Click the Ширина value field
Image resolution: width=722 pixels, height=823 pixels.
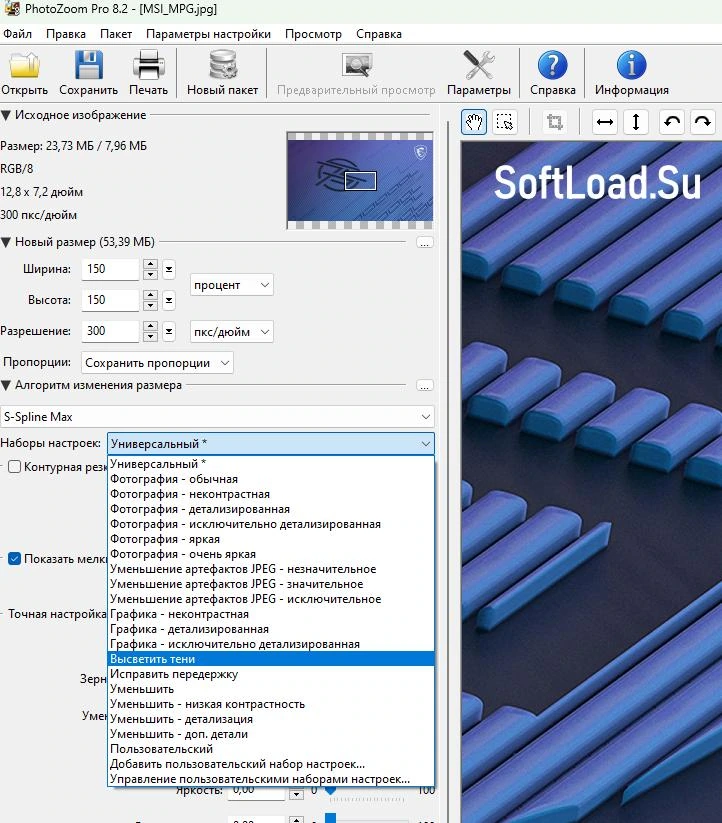point(110,269)
